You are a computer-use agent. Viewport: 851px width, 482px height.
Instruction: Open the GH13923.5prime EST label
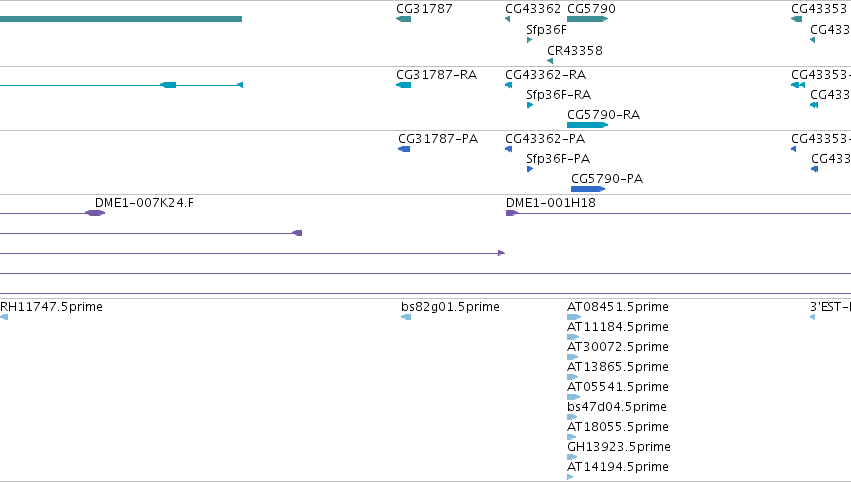619,447
